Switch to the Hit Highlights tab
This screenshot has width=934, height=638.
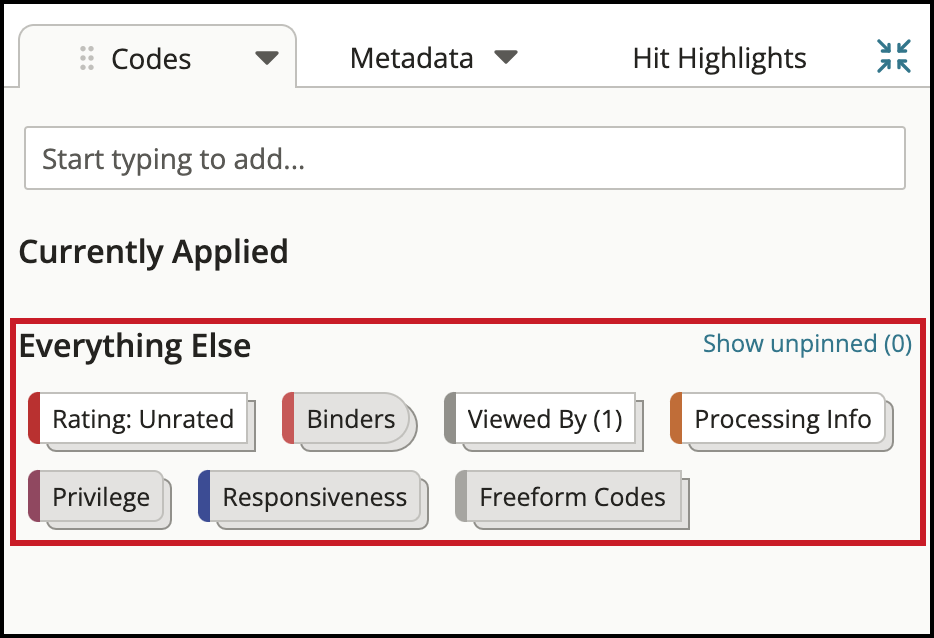coord(719,58)
